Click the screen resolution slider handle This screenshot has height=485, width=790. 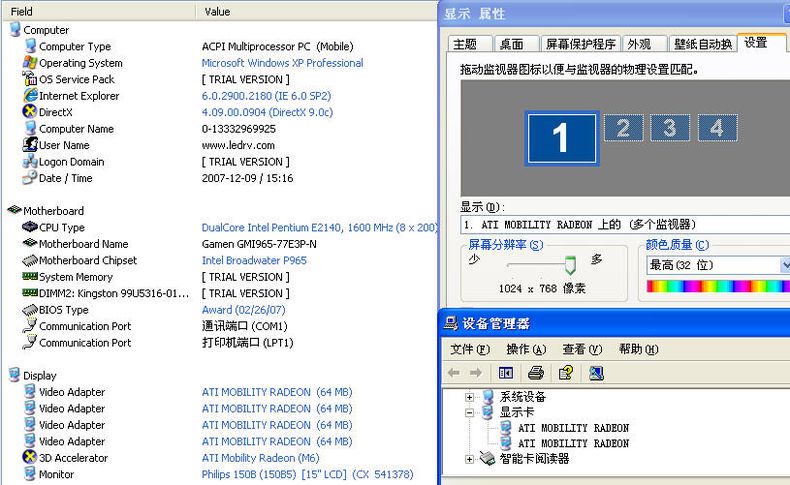[570, 265]
